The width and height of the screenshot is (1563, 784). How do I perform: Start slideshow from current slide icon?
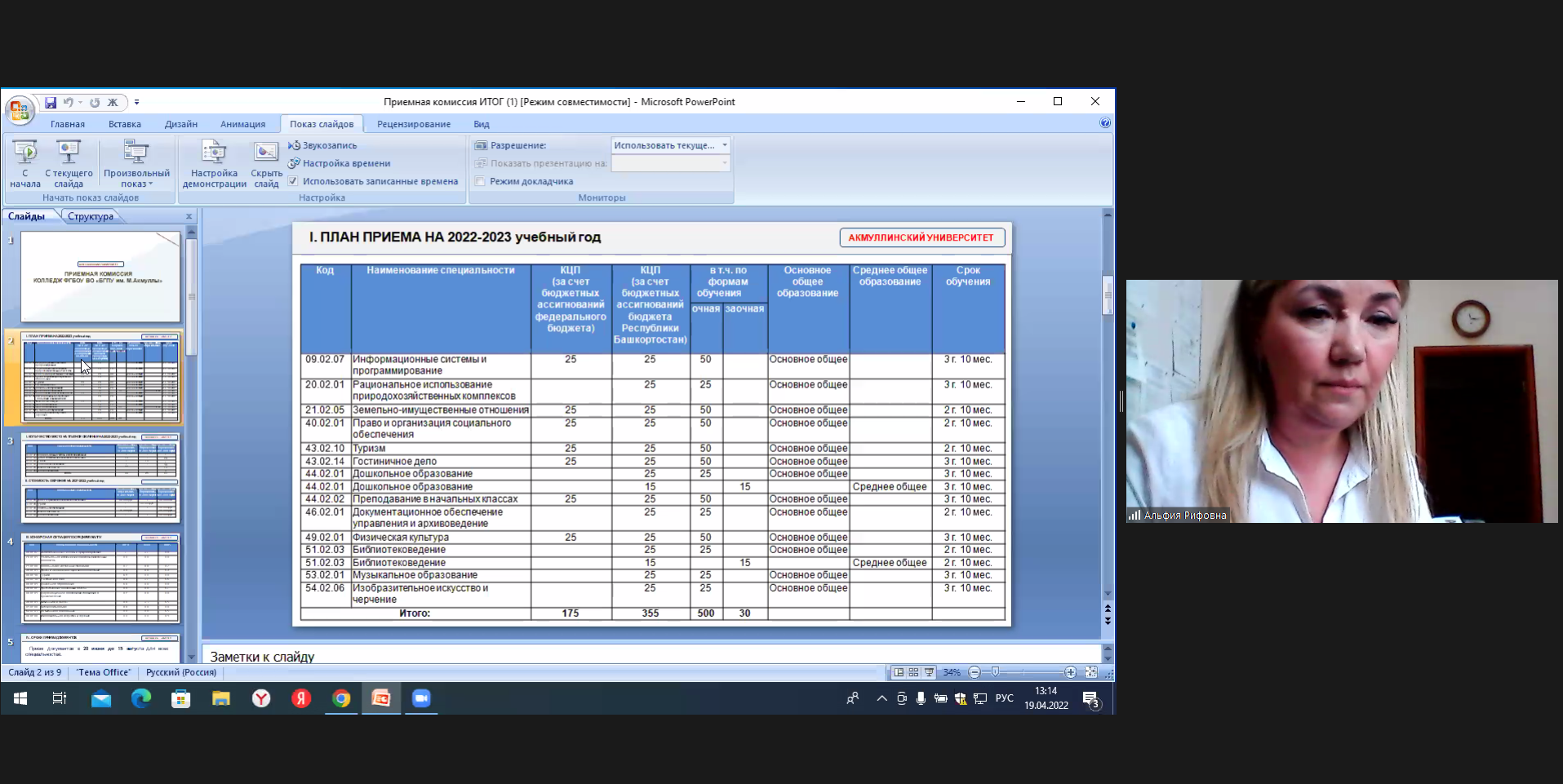coord(69,153)
